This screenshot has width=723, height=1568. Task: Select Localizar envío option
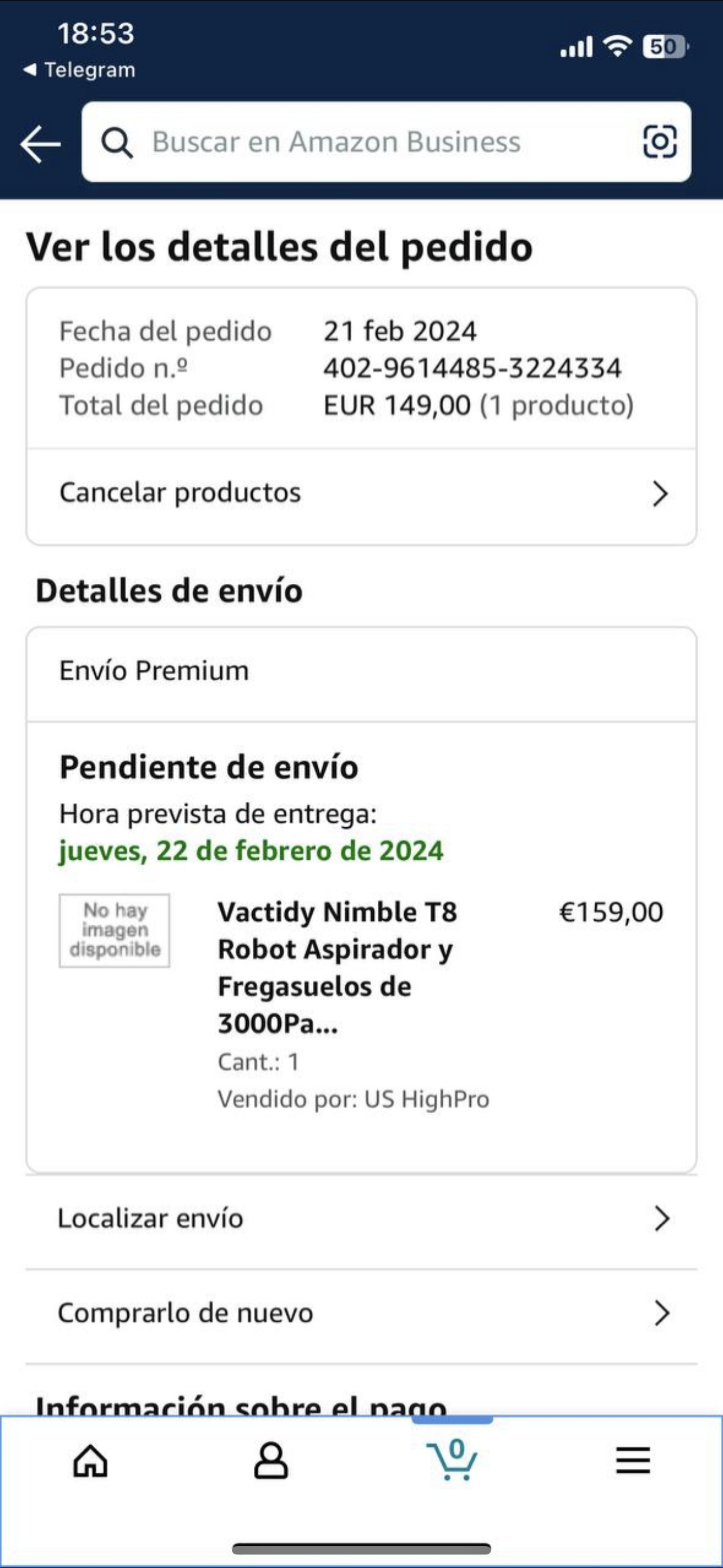click(361, 1220)
